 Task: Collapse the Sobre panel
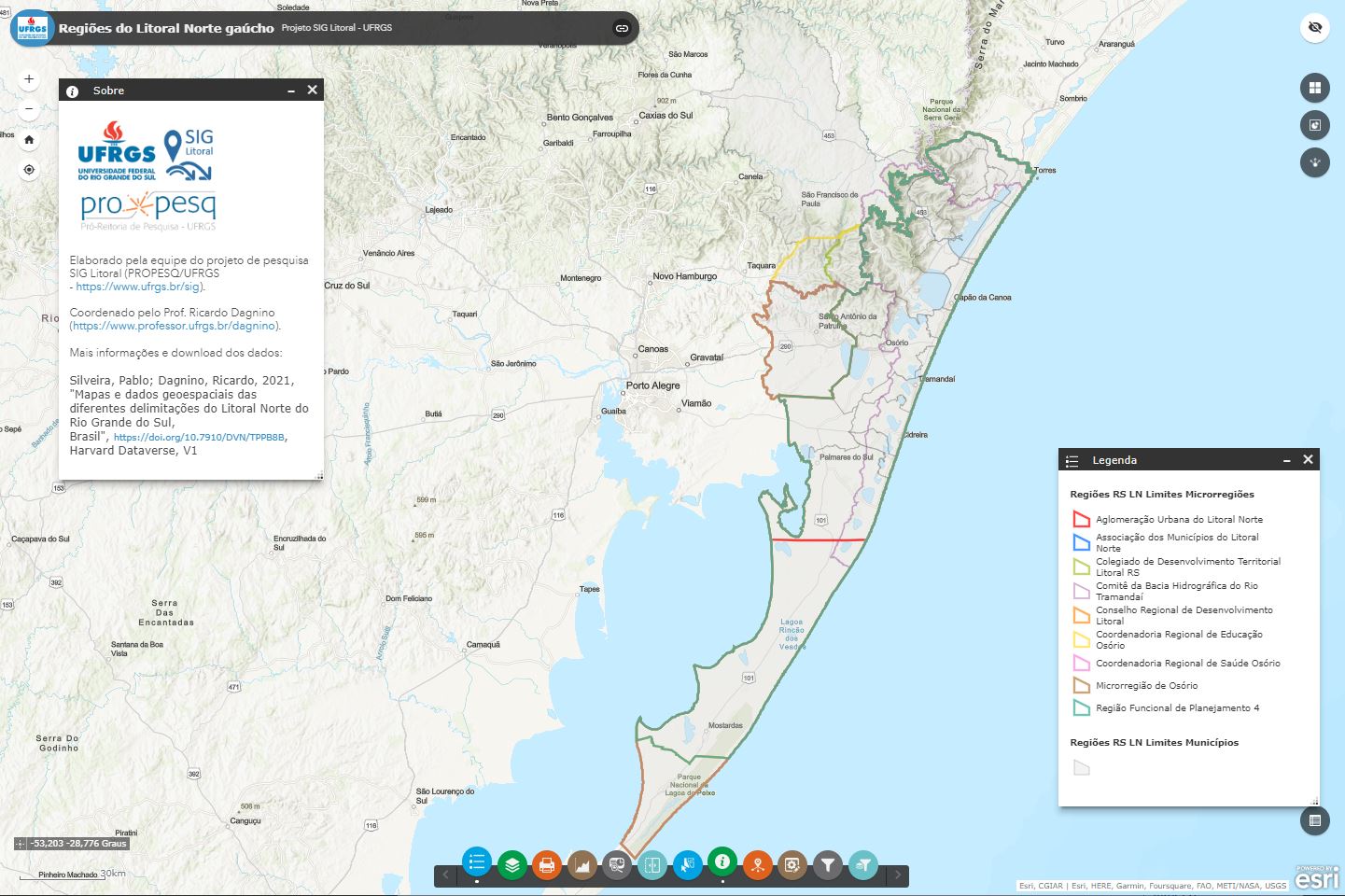pos(291,91)
